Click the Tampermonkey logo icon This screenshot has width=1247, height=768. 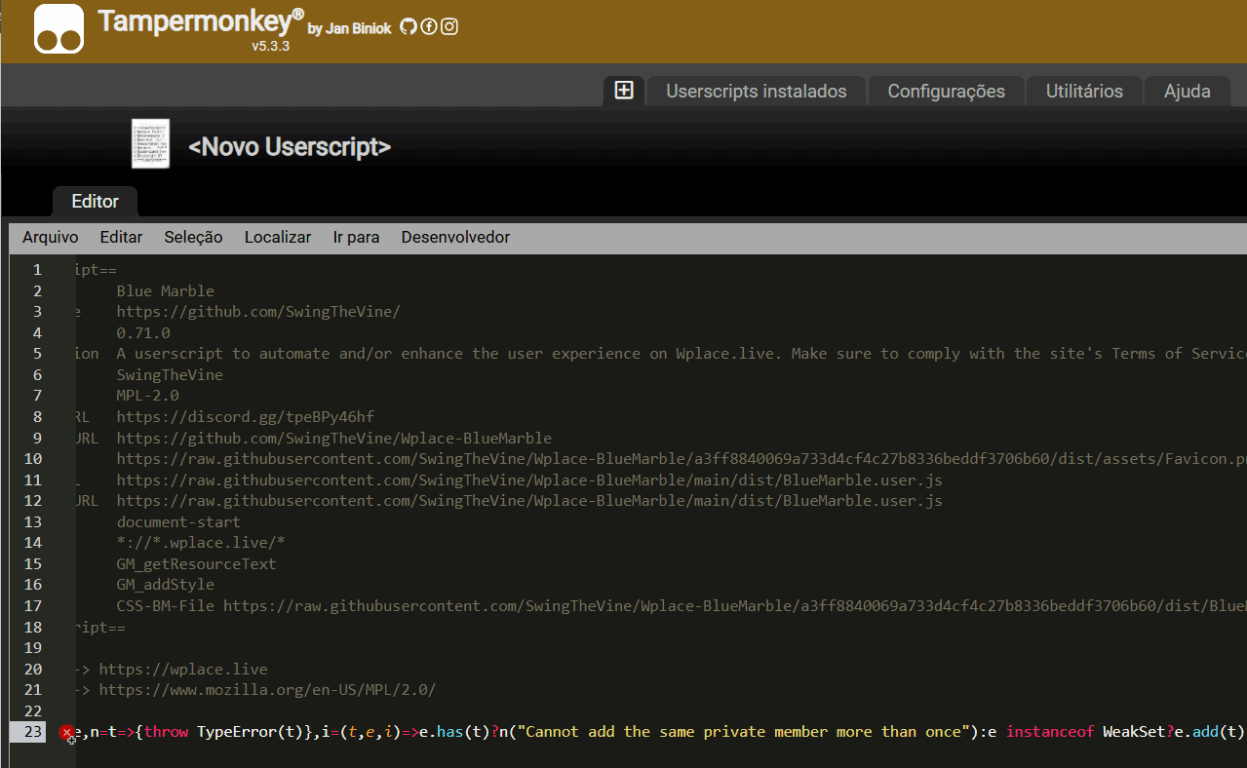click(59, 29)
